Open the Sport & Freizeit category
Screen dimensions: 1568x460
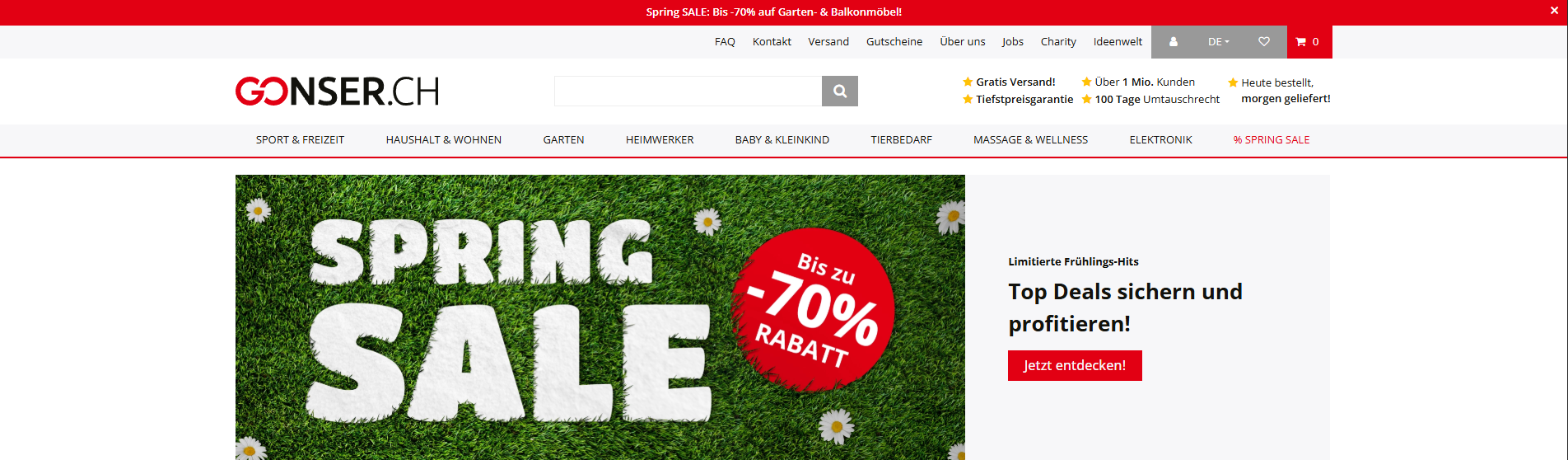300,140
